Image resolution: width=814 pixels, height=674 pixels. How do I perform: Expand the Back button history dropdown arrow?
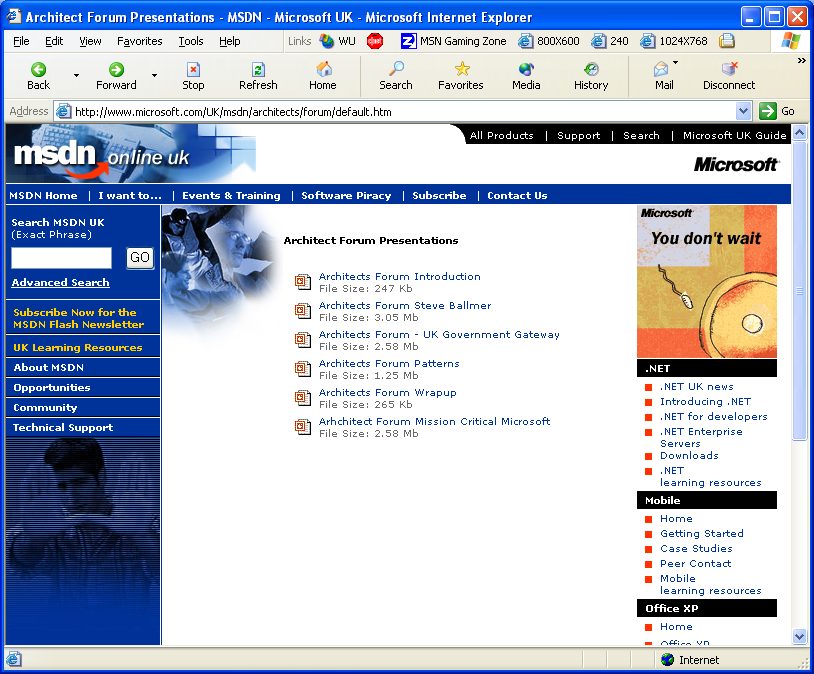click(76, 75)
